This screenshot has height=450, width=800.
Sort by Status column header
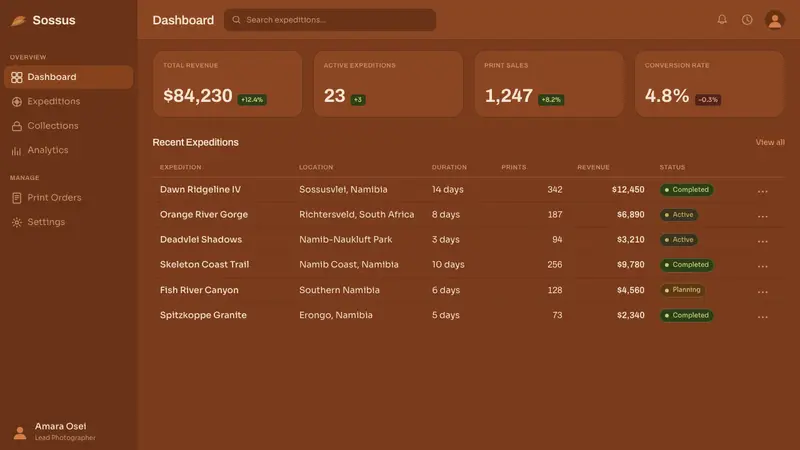coord(672,167)
